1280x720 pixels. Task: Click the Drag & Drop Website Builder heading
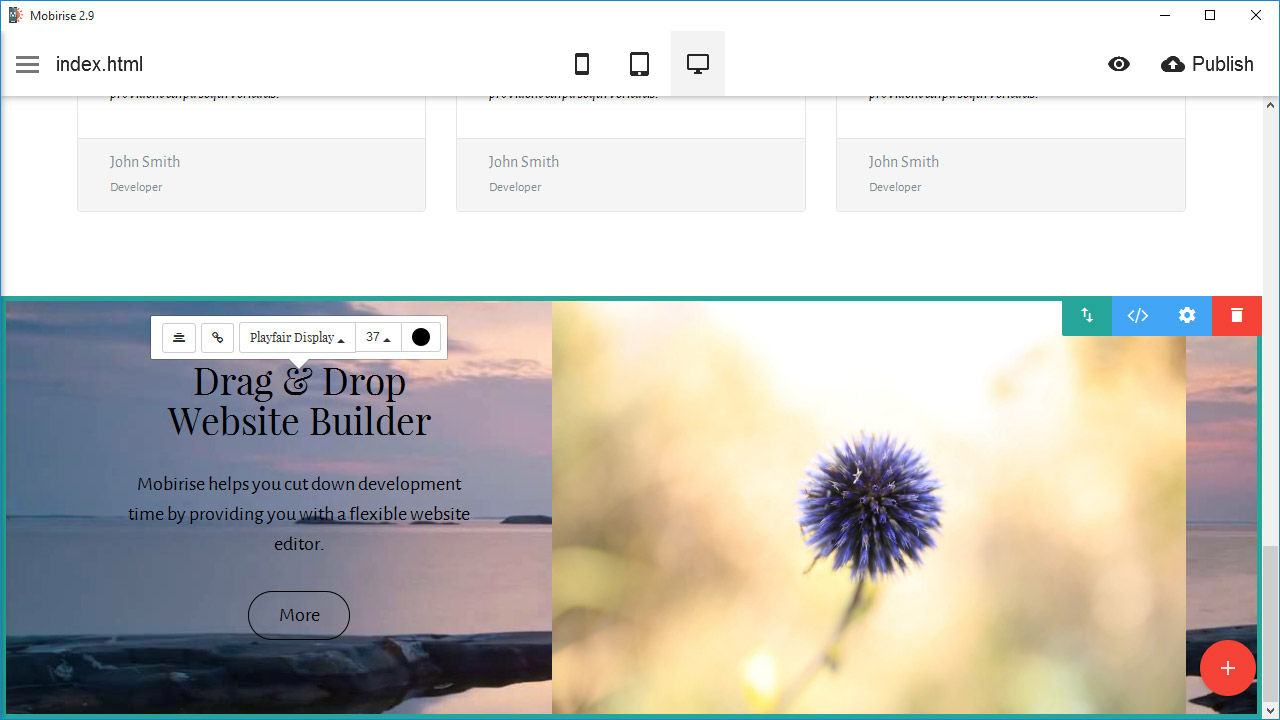(x=299, y=401)
